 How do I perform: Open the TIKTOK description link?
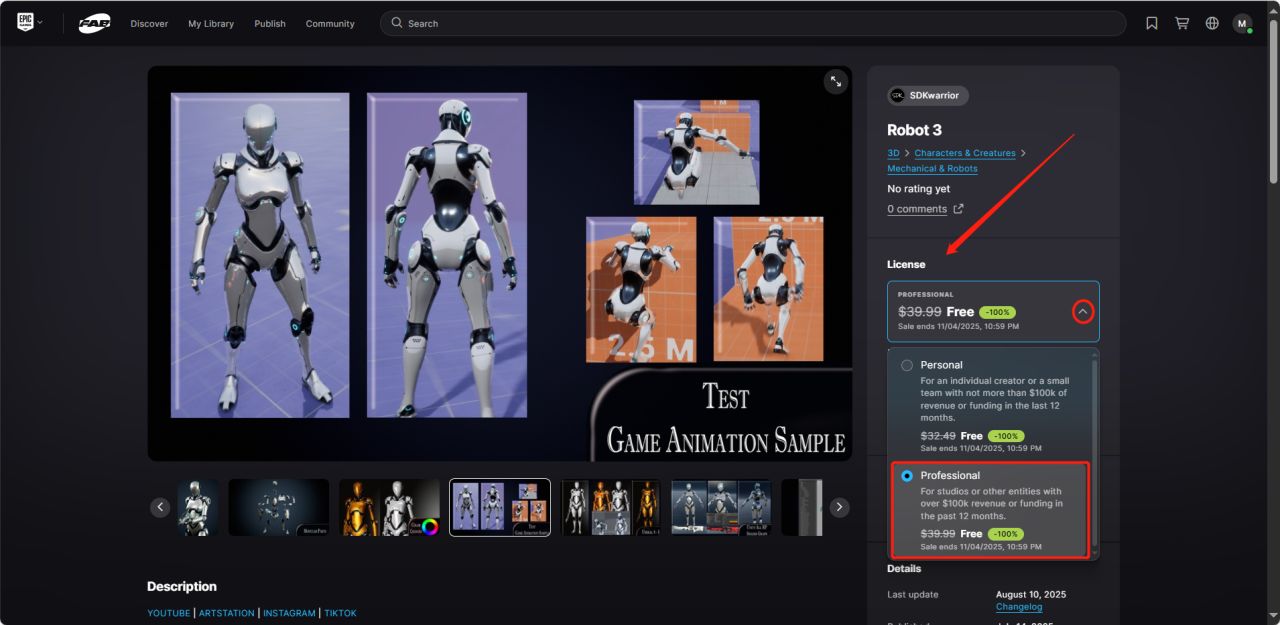tap(340, 613)
